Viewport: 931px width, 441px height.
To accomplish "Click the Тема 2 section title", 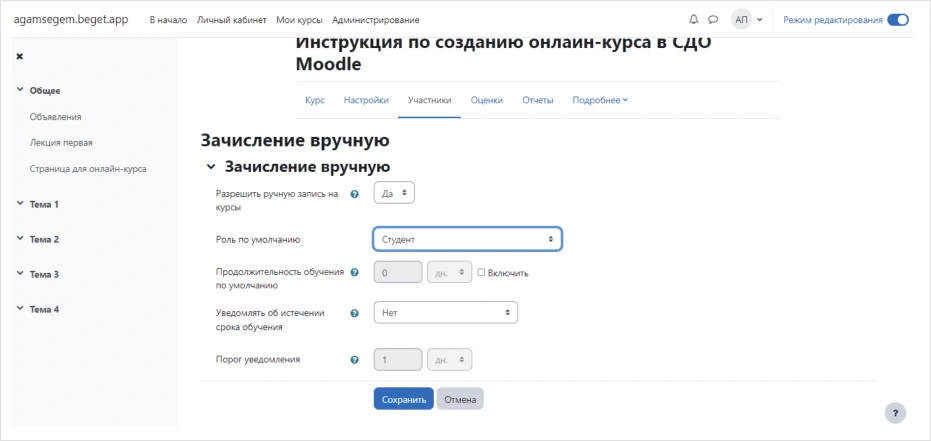I will [x=45, y=240].
